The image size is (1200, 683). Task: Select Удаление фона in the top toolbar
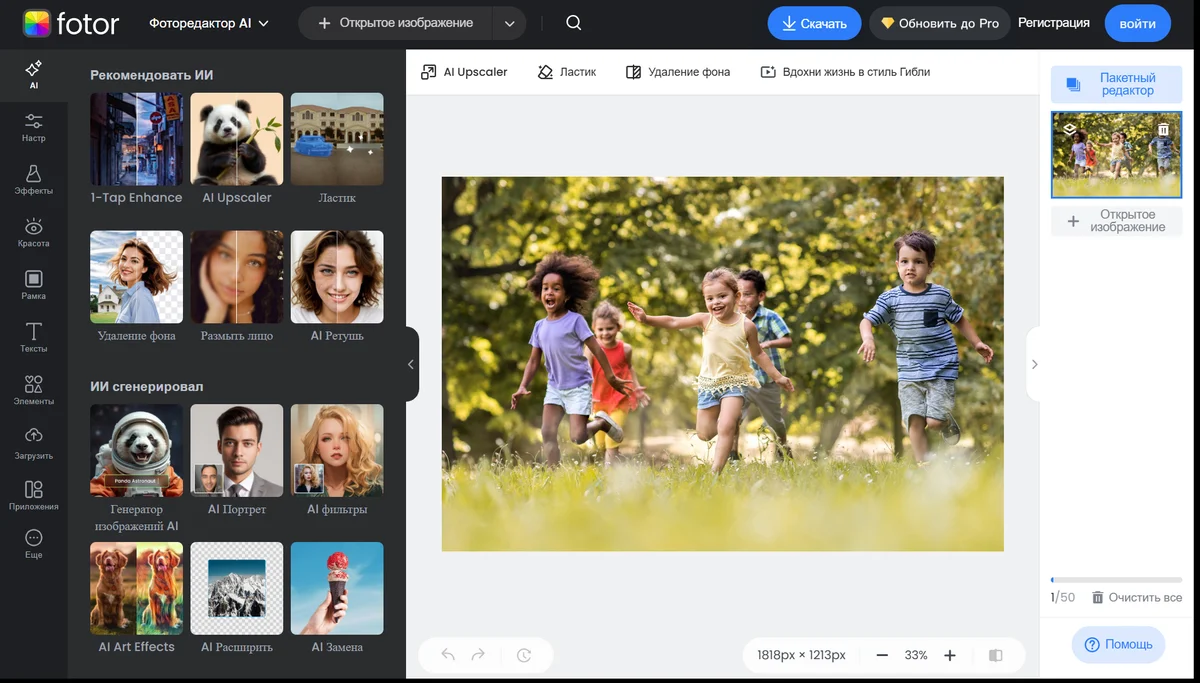pyautogui.click(x=678, y=72)
